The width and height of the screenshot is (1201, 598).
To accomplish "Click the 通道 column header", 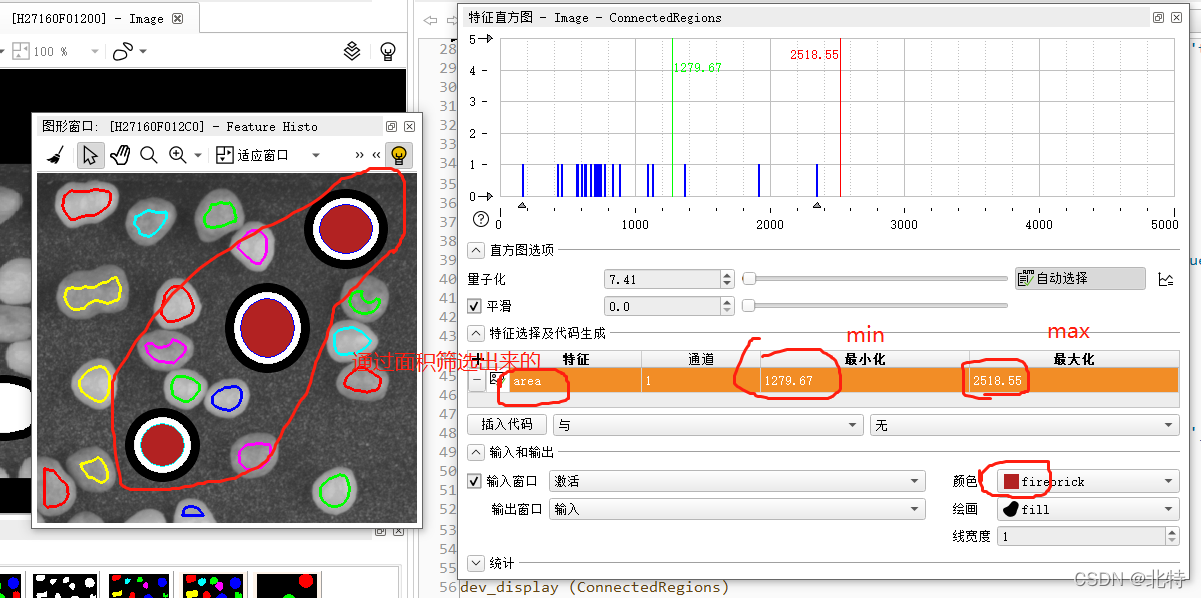I will pyautogui.click(x=700, y=358).
